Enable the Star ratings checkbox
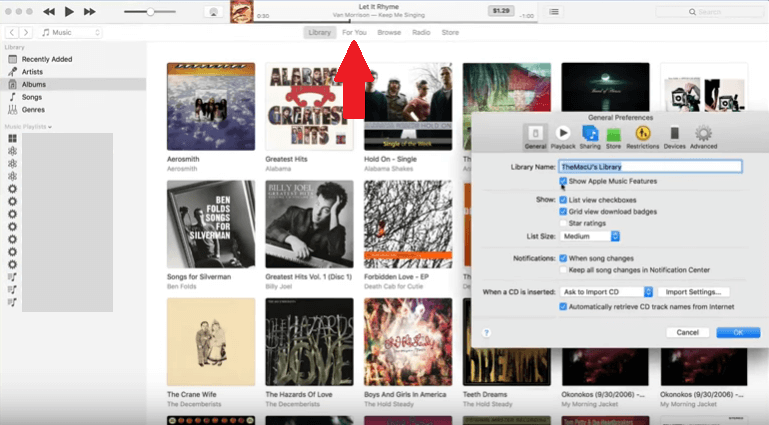This screenshot has width=769, height=425. point(563,224)
